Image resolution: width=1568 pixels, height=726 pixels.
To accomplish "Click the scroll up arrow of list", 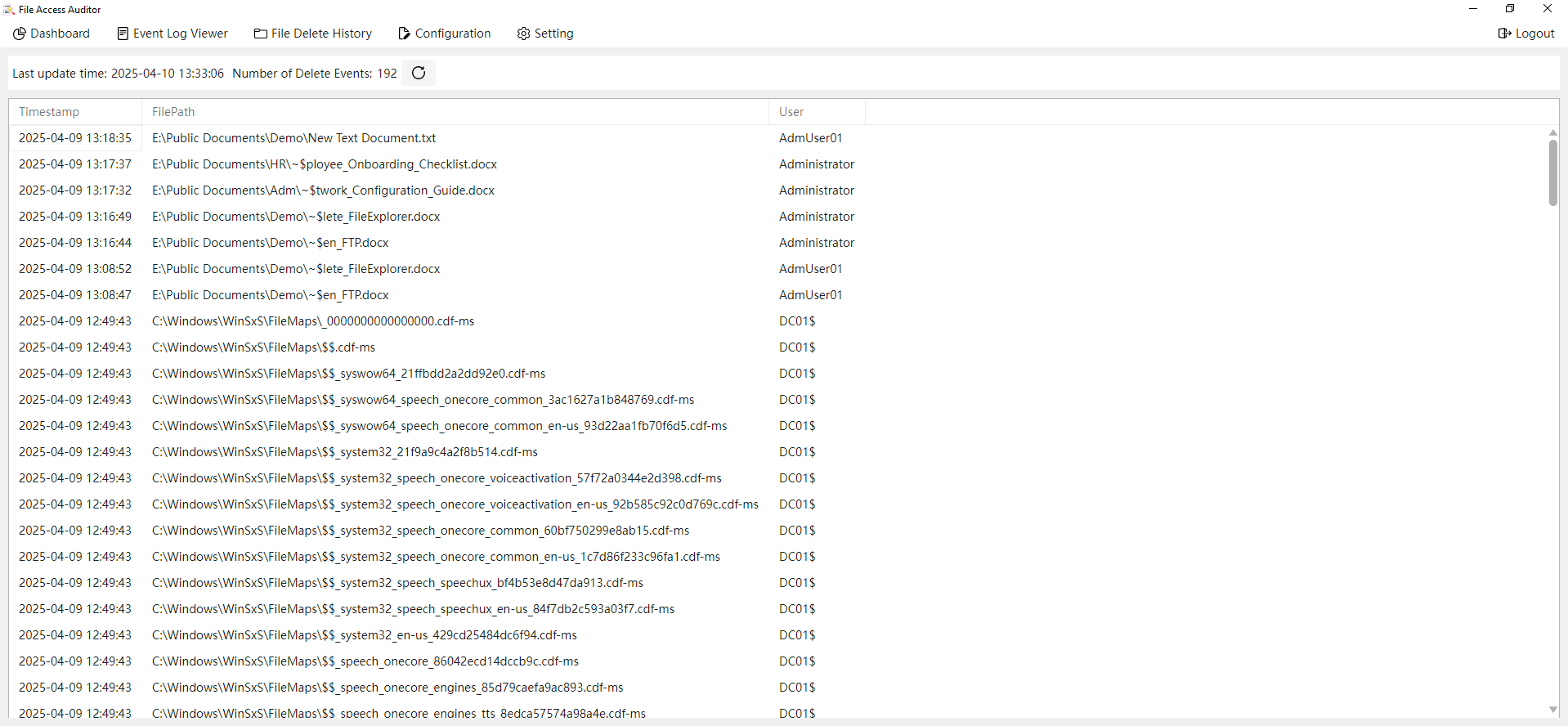I will click(1552, 132).
